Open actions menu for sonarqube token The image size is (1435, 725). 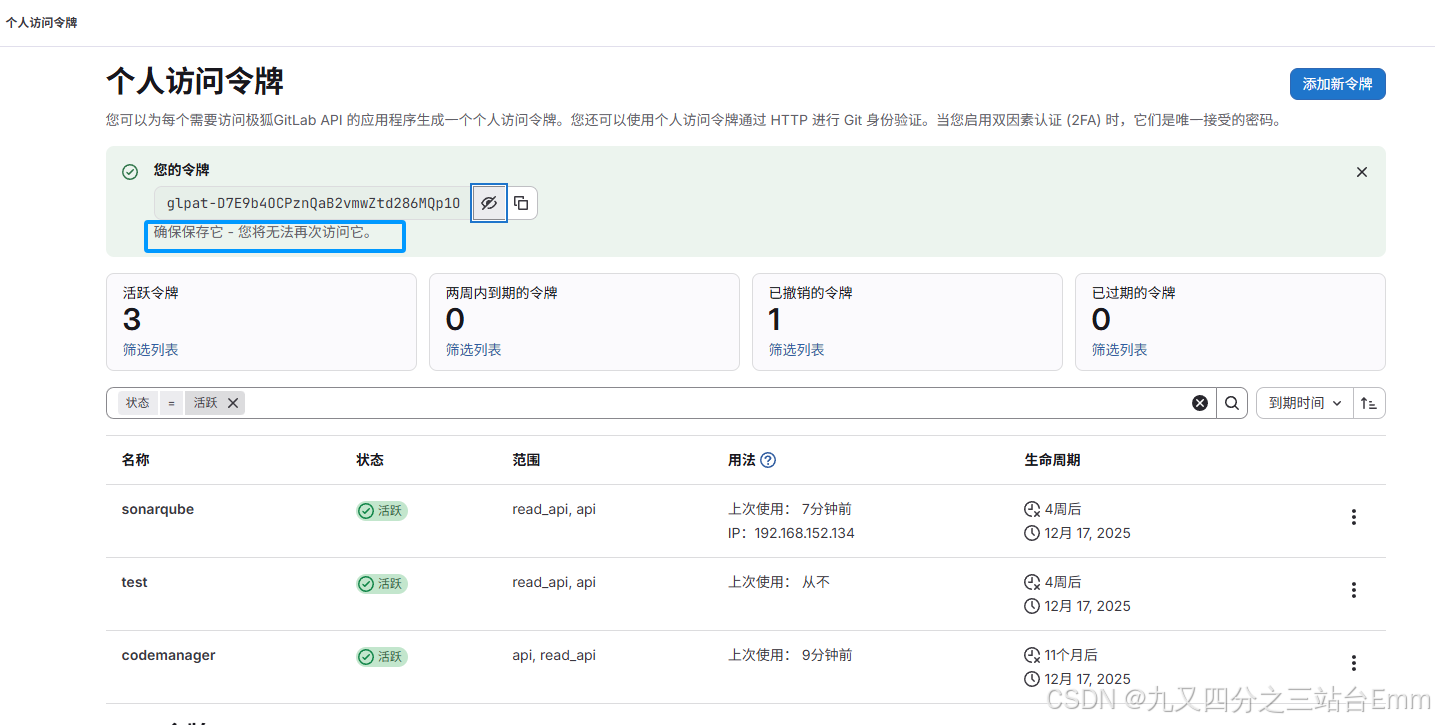click(x=1354, y=517)
